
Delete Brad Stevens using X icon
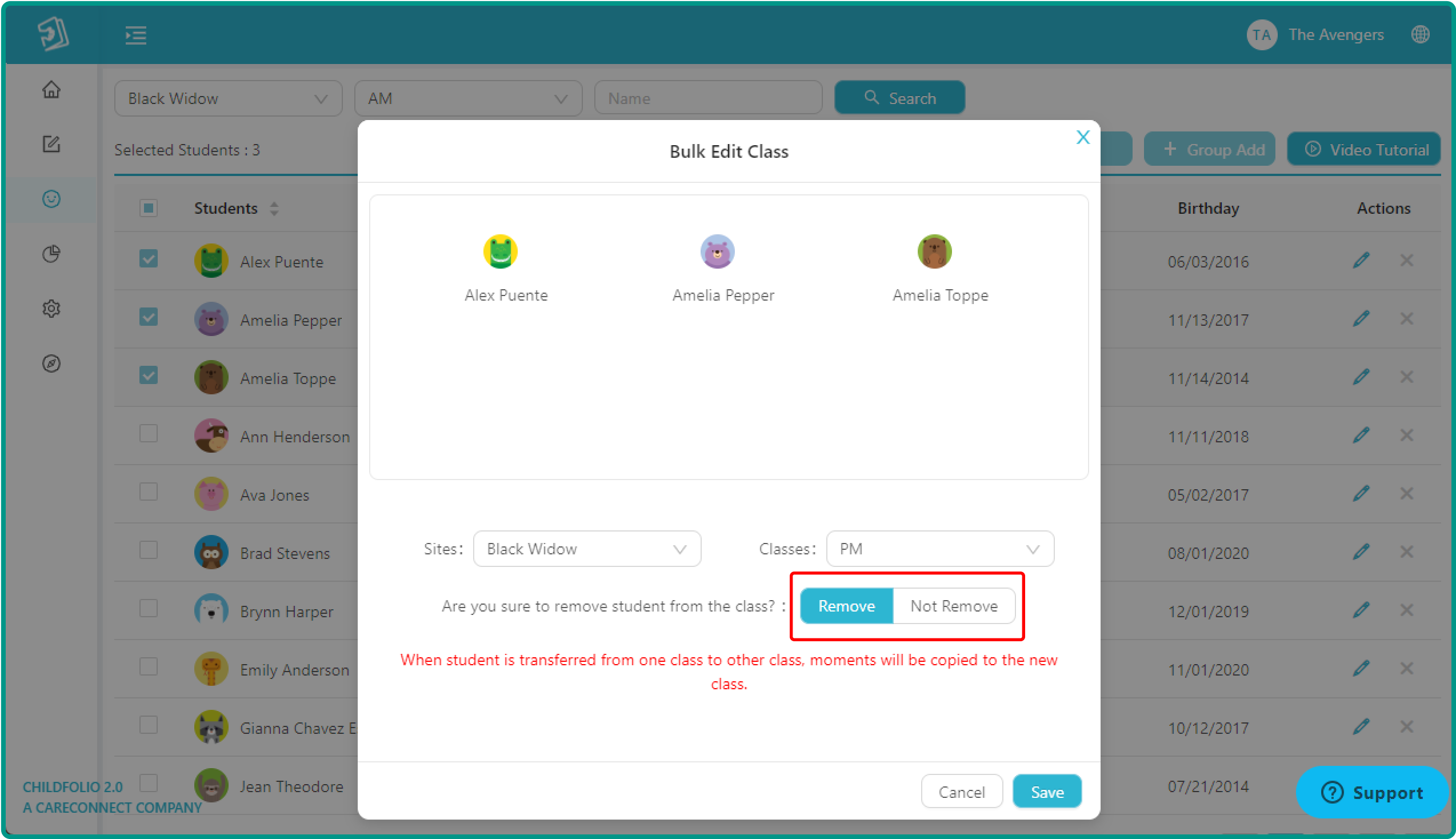[1406, 552]
